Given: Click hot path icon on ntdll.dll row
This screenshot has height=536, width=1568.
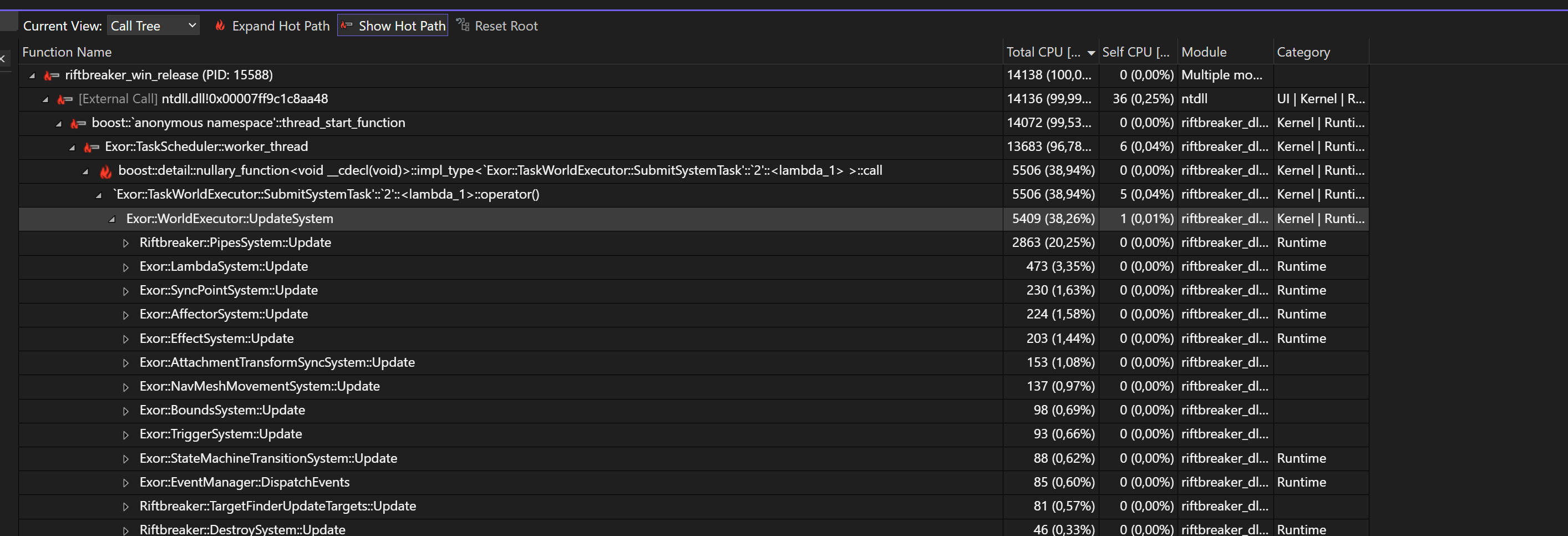Looking at the screenshot, I should click(x=65, y=99).
